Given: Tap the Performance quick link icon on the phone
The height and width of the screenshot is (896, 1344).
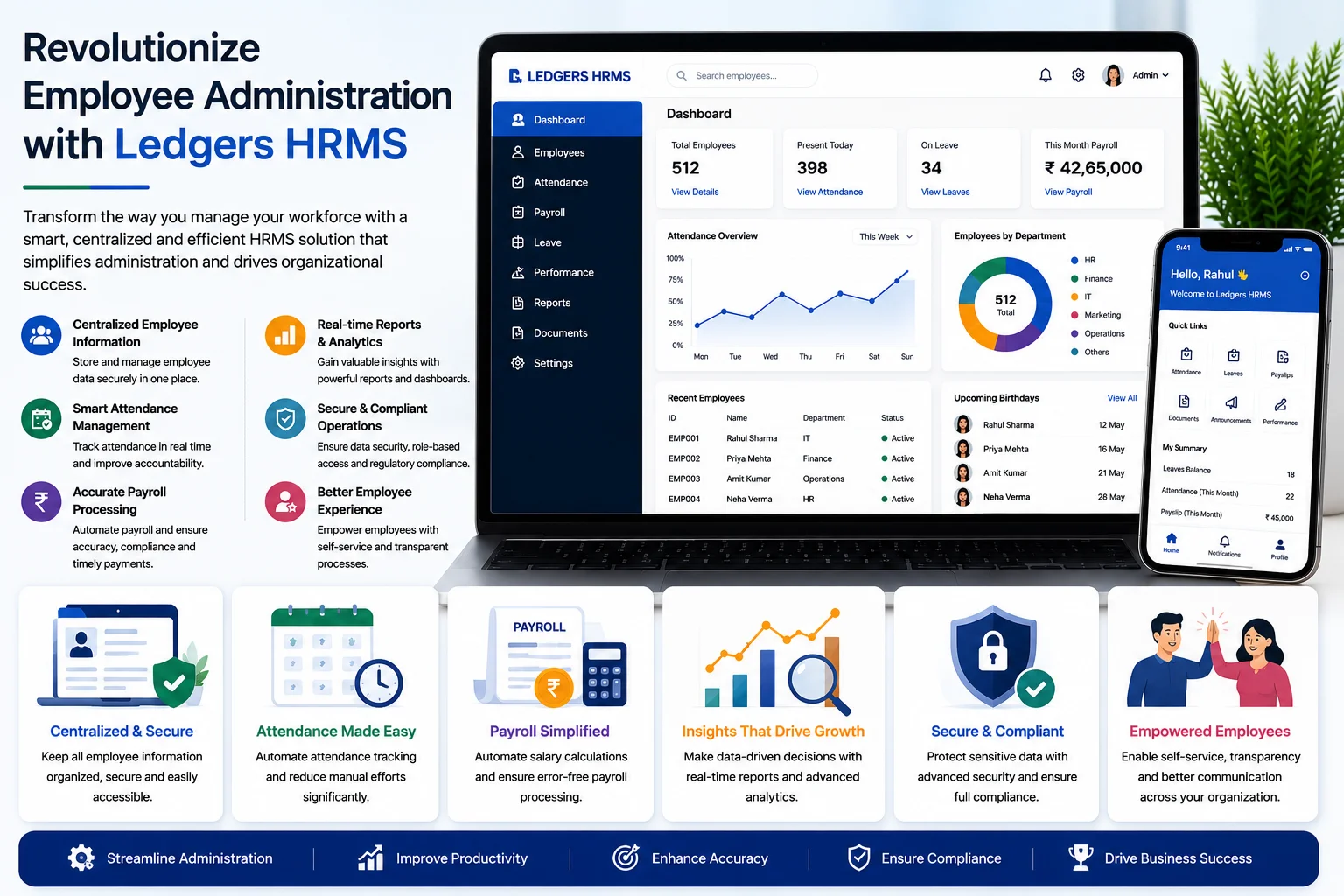Looking at the screenshot, I should (x=1280, y=404).
